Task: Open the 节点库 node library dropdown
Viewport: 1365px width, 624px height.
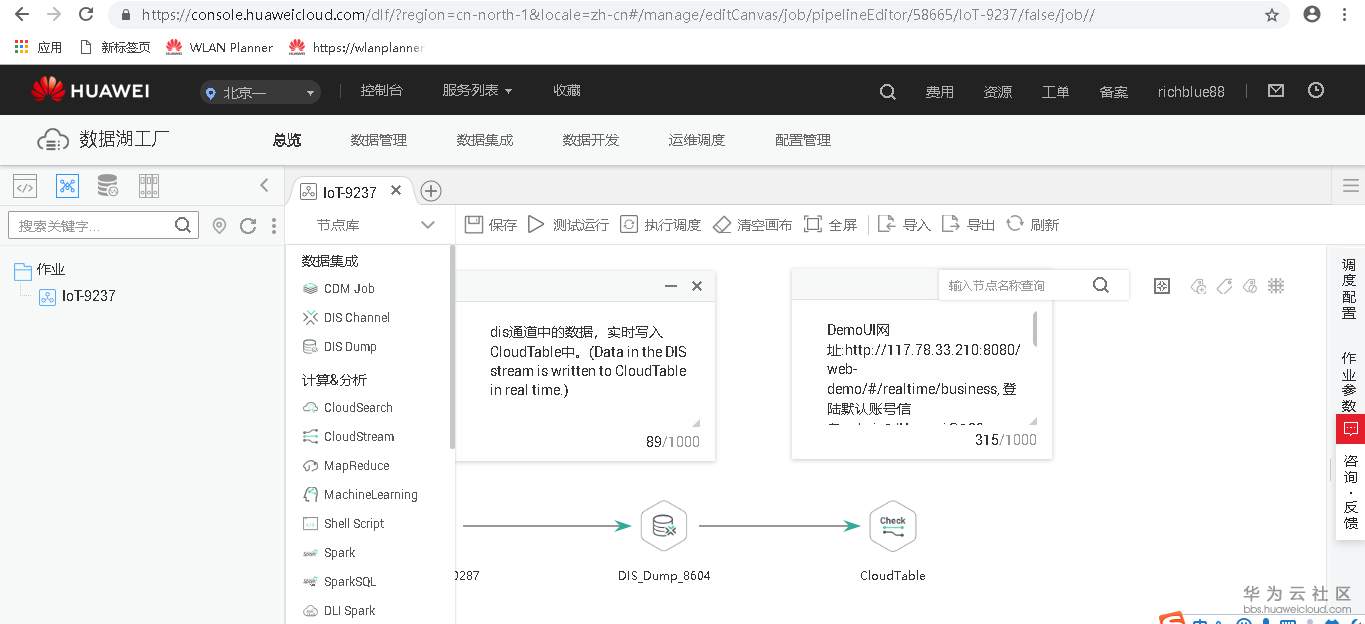Action: coord(370,225)
